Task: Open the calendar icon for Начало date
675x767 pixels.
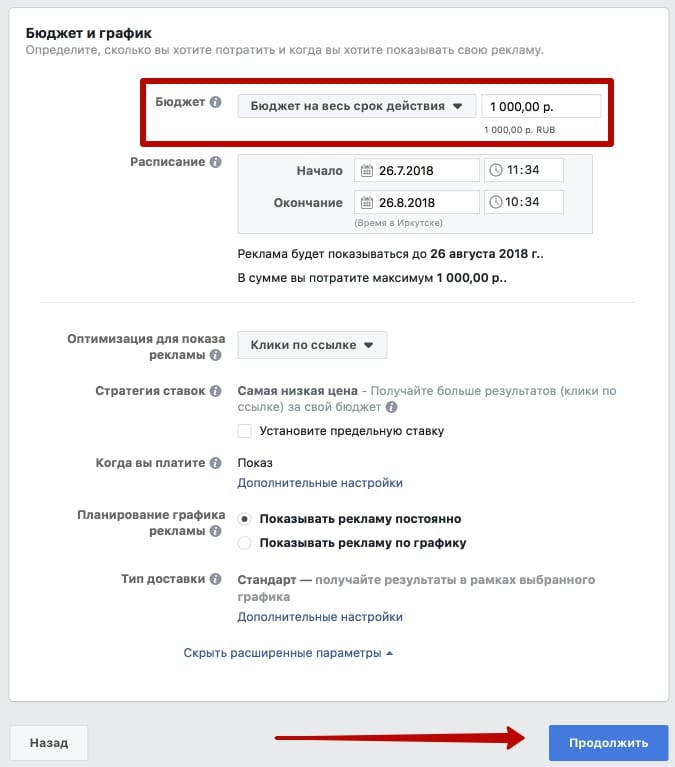Action: pos(367,170)
